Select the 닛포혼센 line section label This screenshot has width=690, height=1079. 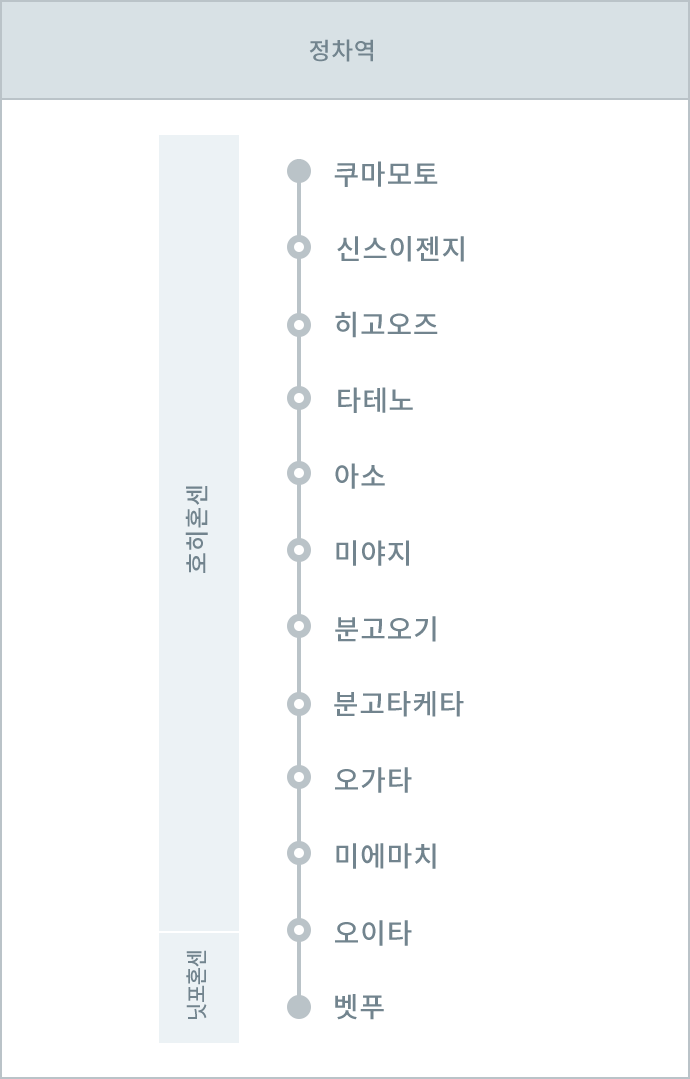tap(198, 986)
